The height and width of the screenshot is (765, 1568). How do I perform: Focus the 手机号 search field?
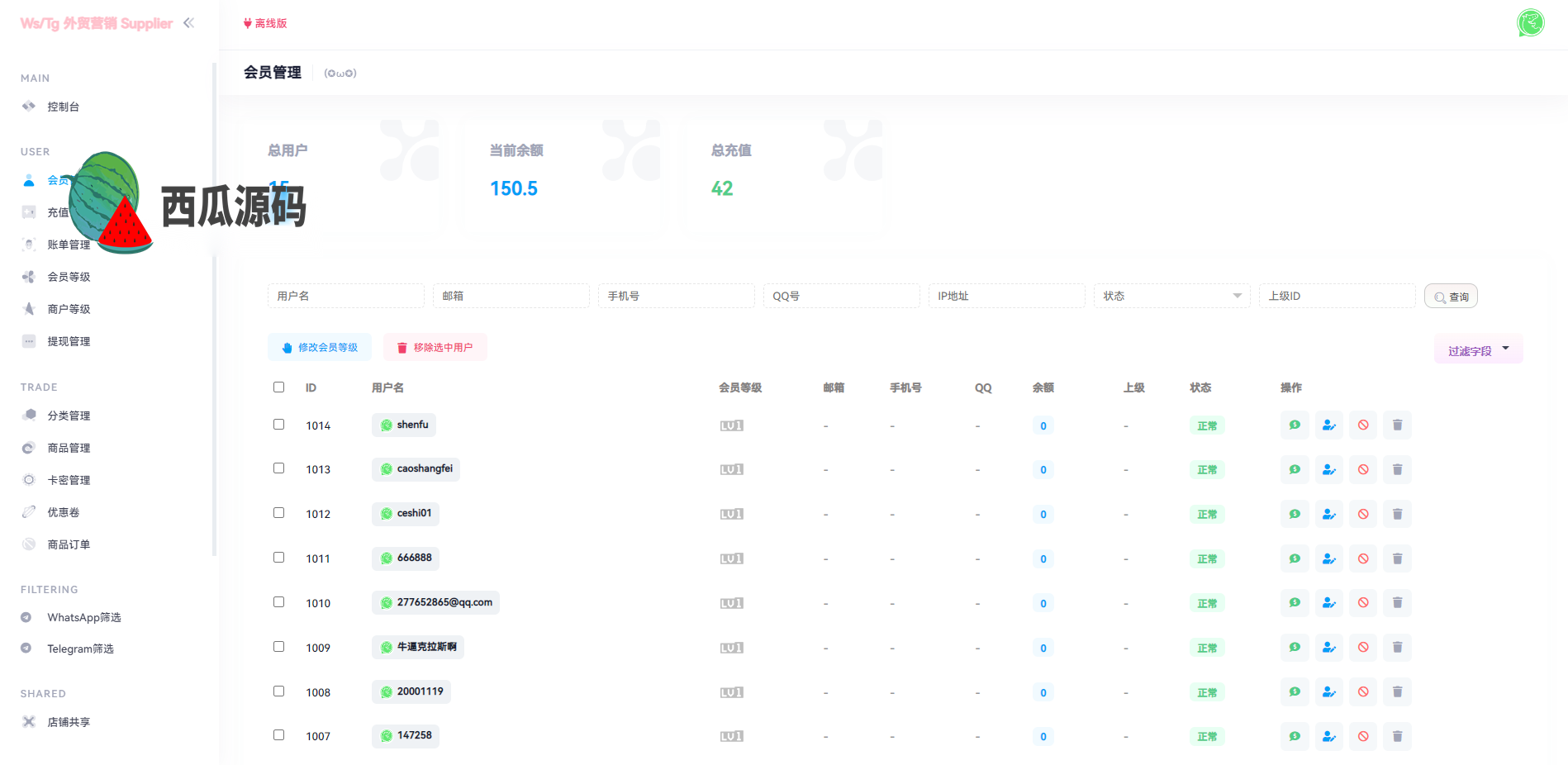pyautogui.click(x=677, y=296)
